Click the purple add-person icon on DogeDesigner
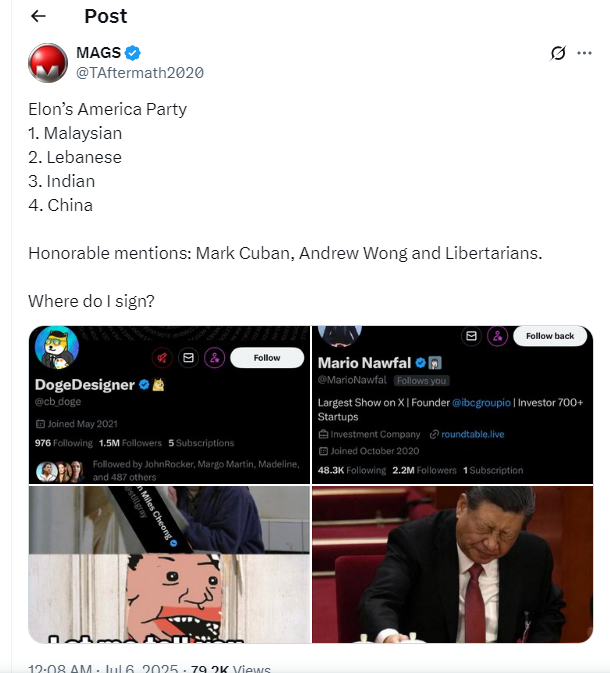The image size is (610, 673). click(214, 358)
